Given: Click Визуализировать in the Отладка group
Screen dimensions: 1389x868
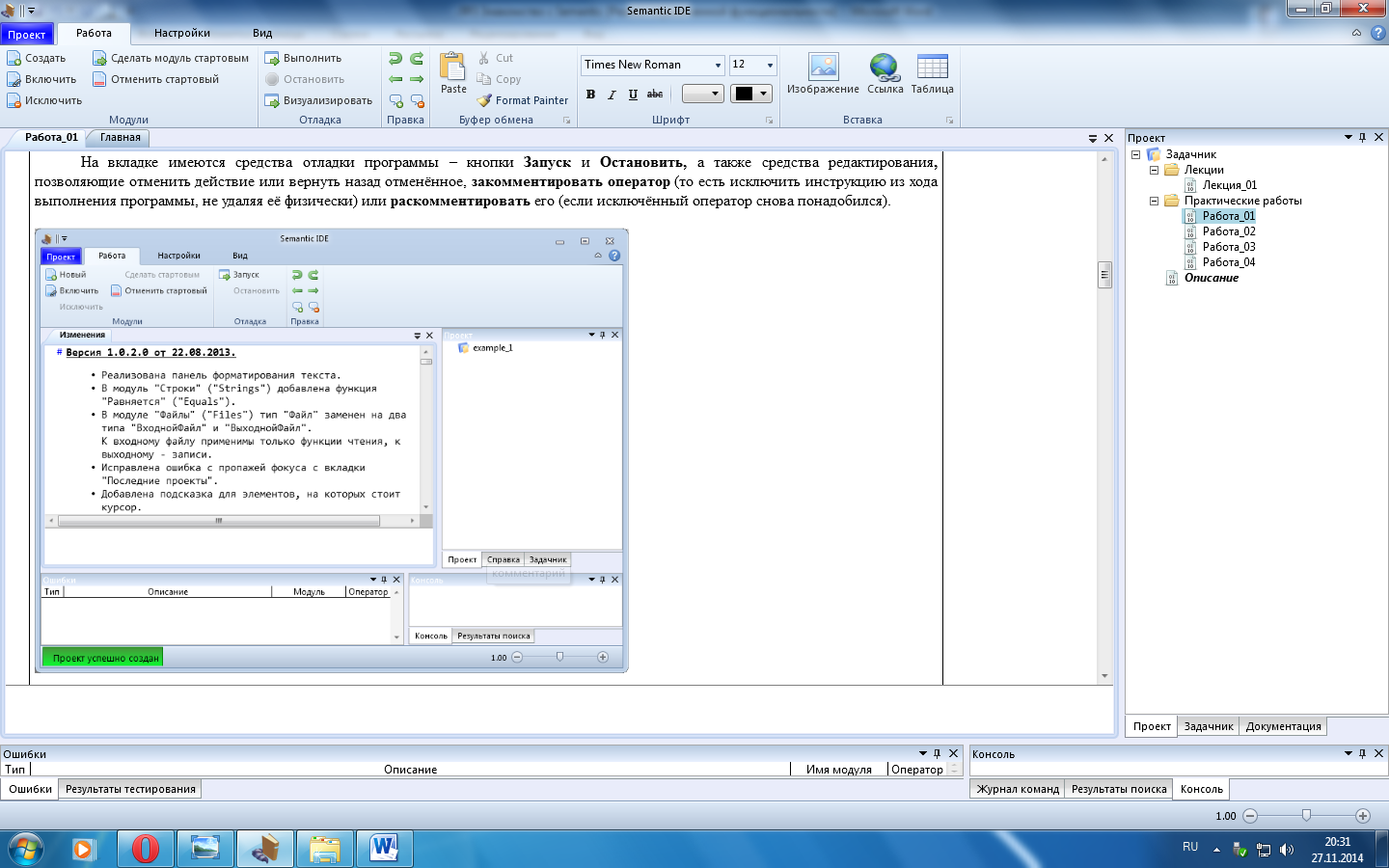Looking at the screenshot, I should [x=318, y=100].
